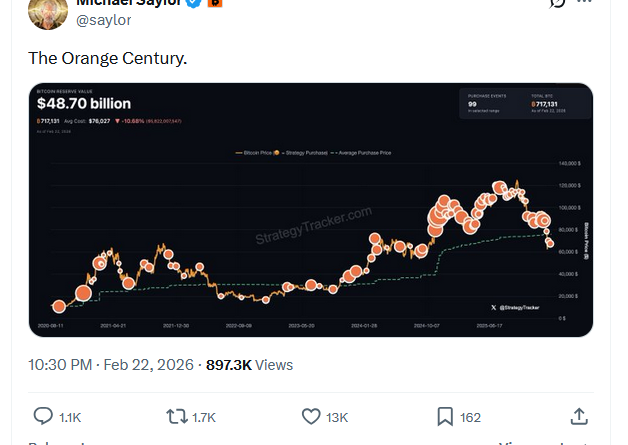
Task: Click the 1.1K replies count
Action: pos(70,416)
